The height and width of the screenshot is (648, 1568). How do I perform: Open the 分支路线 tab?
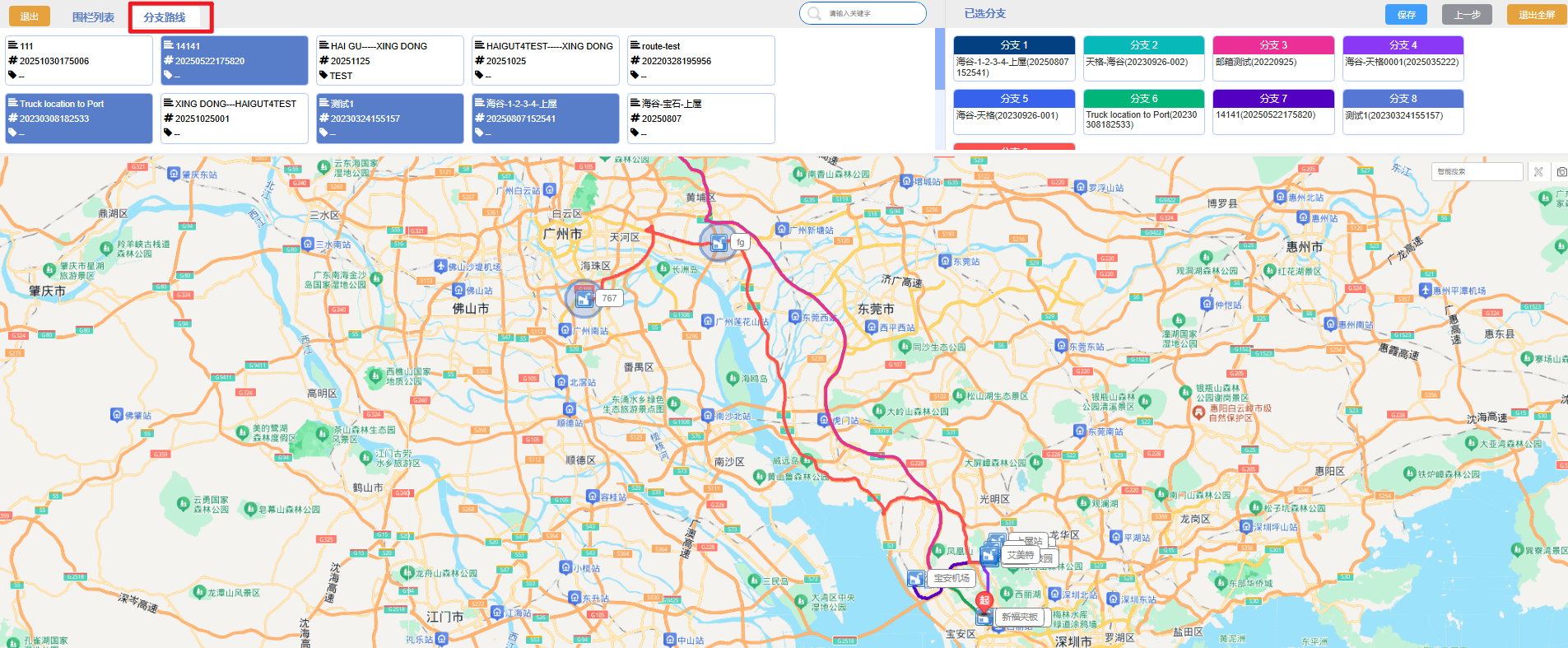click(x=165, y=16)
